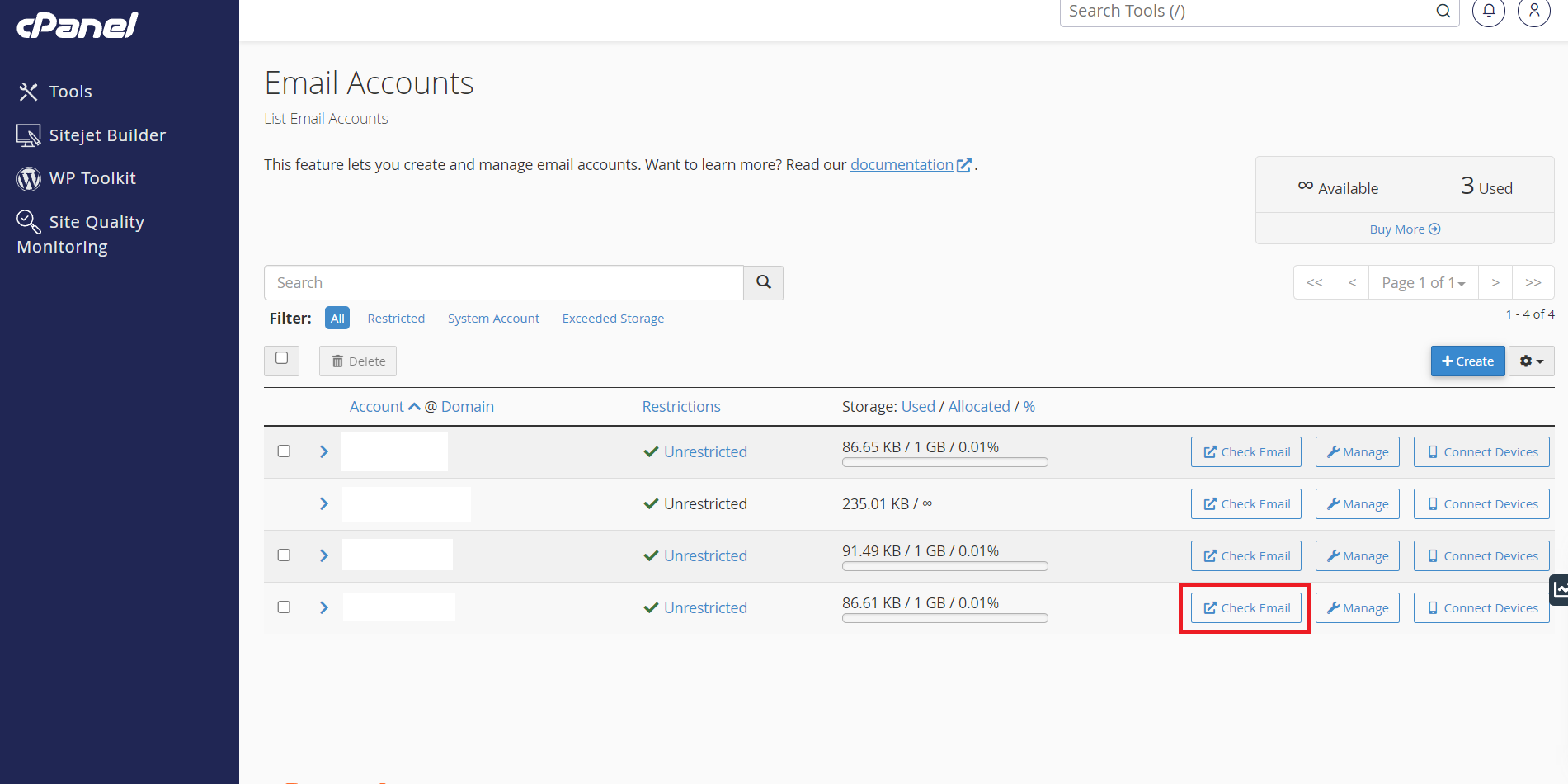This screenshot has width=1568, height=784.
Task: Click the WordPress logo icon
Action: (x=29, y=179)
